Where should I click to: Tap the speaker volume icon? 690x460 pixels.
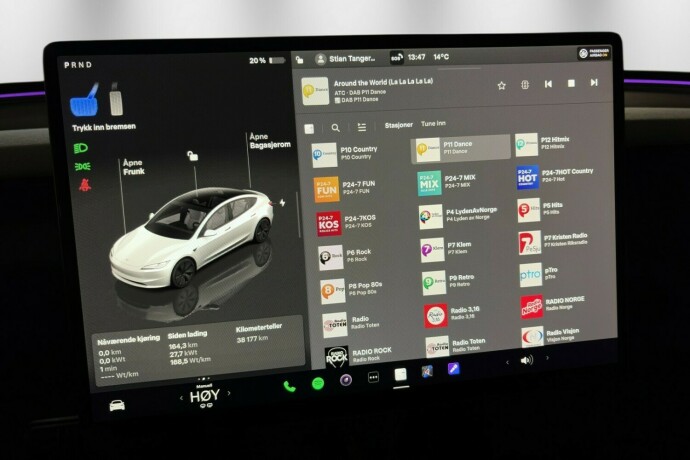click(x=526, y=360)
